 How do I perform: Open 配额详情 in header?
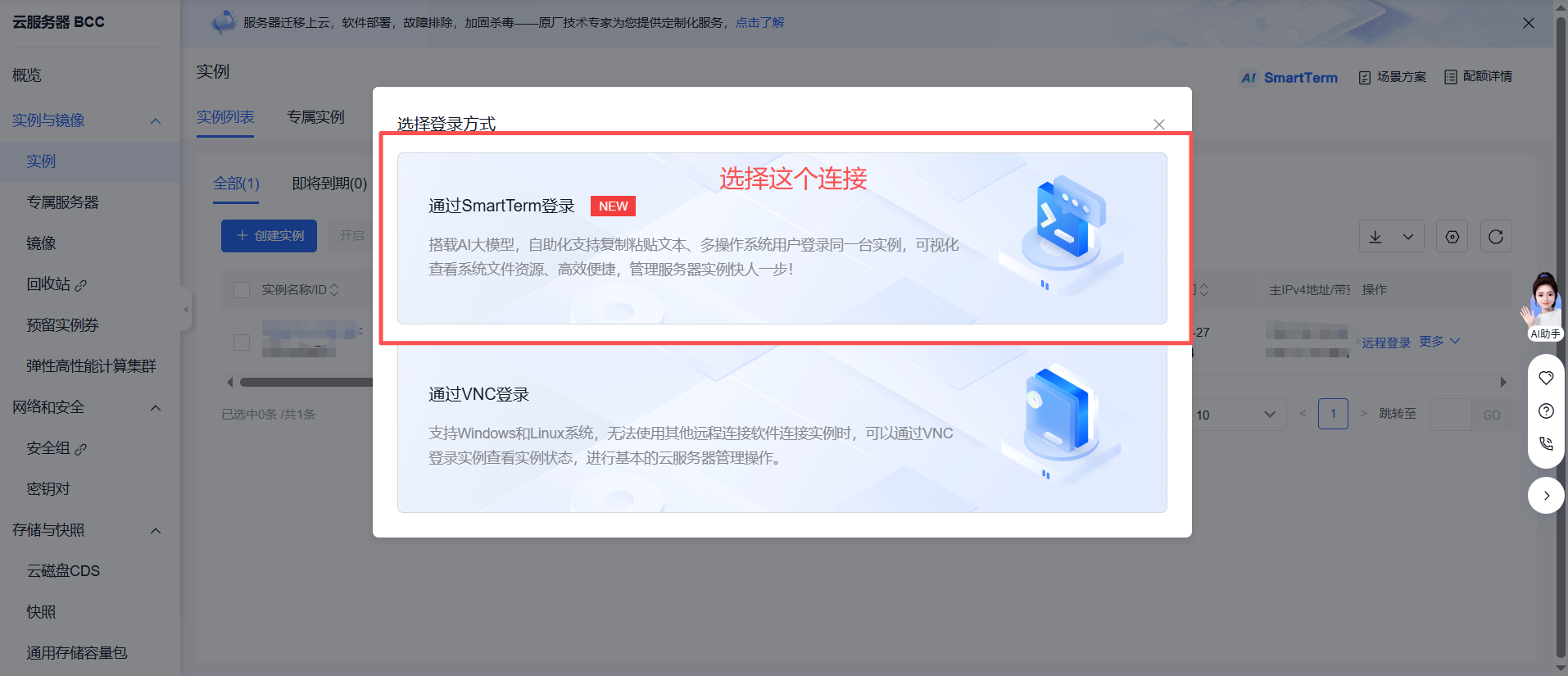pos(1479,76)
